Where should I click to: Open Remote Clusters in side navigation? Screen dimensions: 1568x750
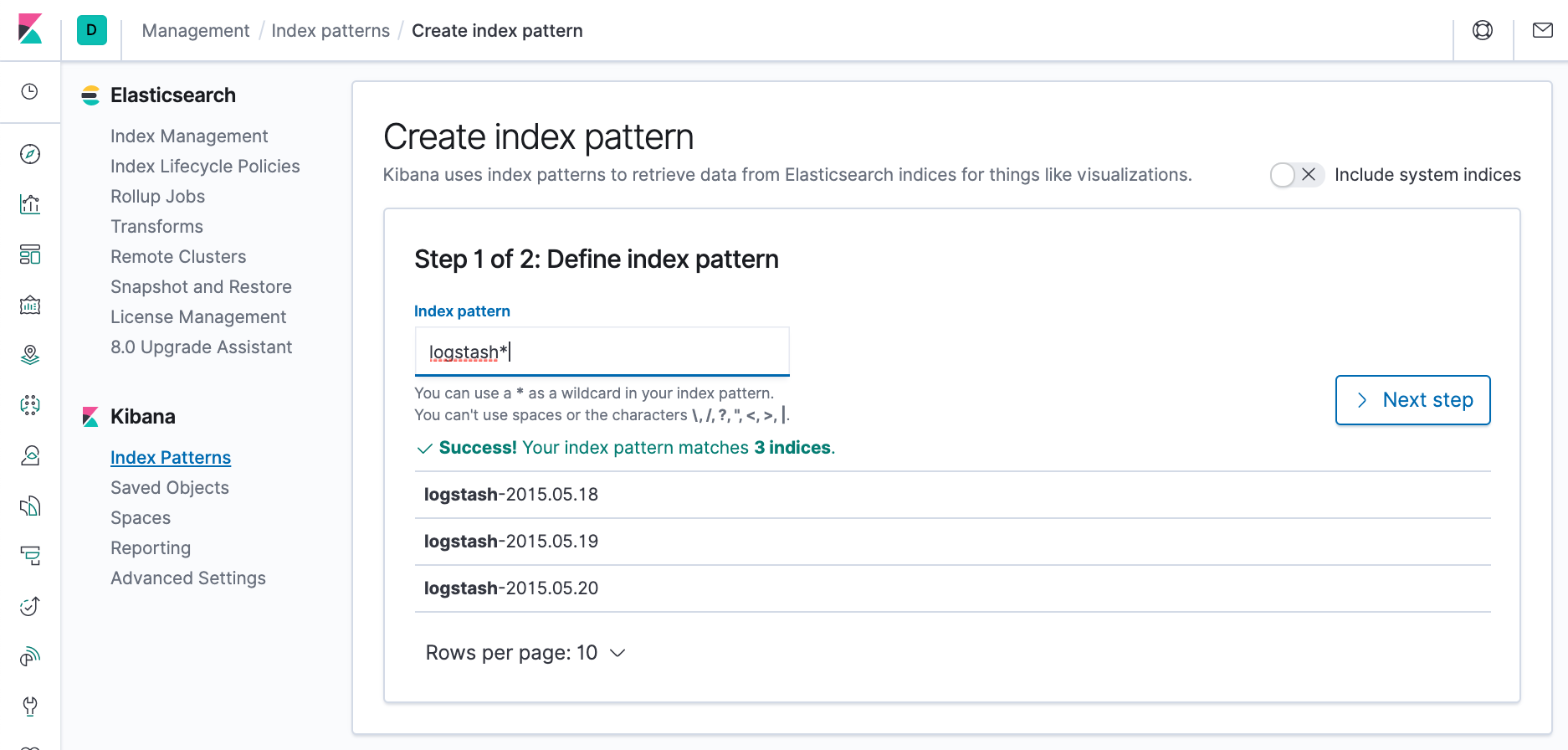(x=178, y=257)
